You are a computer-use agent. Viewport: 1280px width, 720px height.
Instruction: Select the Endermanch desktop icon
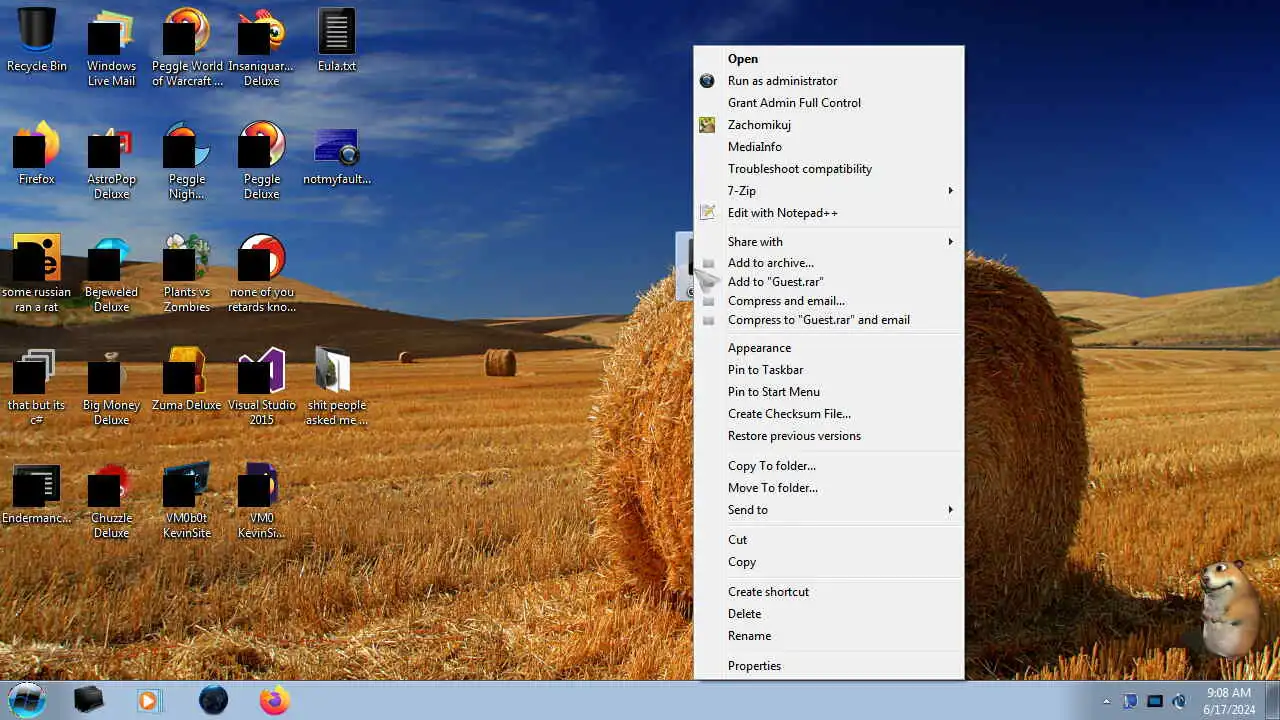(x=37, y=492)
